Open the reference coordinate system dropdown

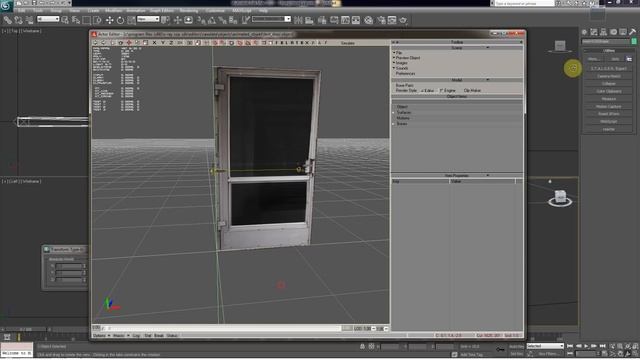click(148, 19)
